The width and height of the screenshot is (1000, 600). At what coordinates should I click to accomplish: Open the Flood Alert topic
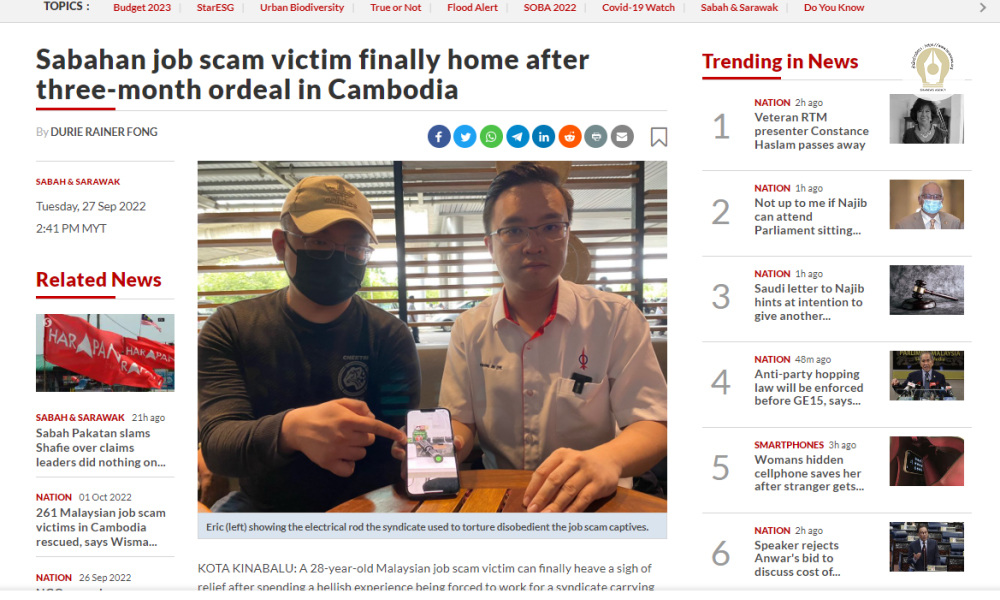[472, 8]
